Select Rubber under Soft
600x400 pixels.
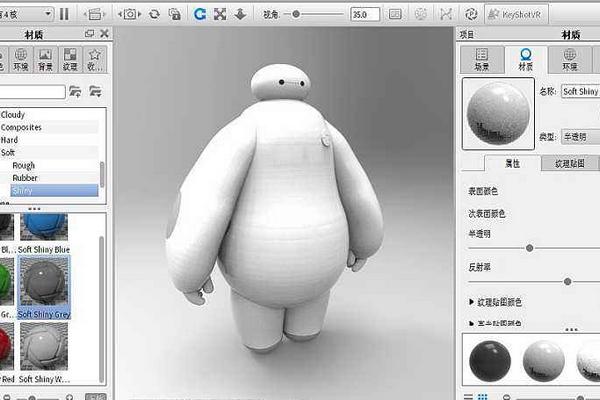point(25,178)
